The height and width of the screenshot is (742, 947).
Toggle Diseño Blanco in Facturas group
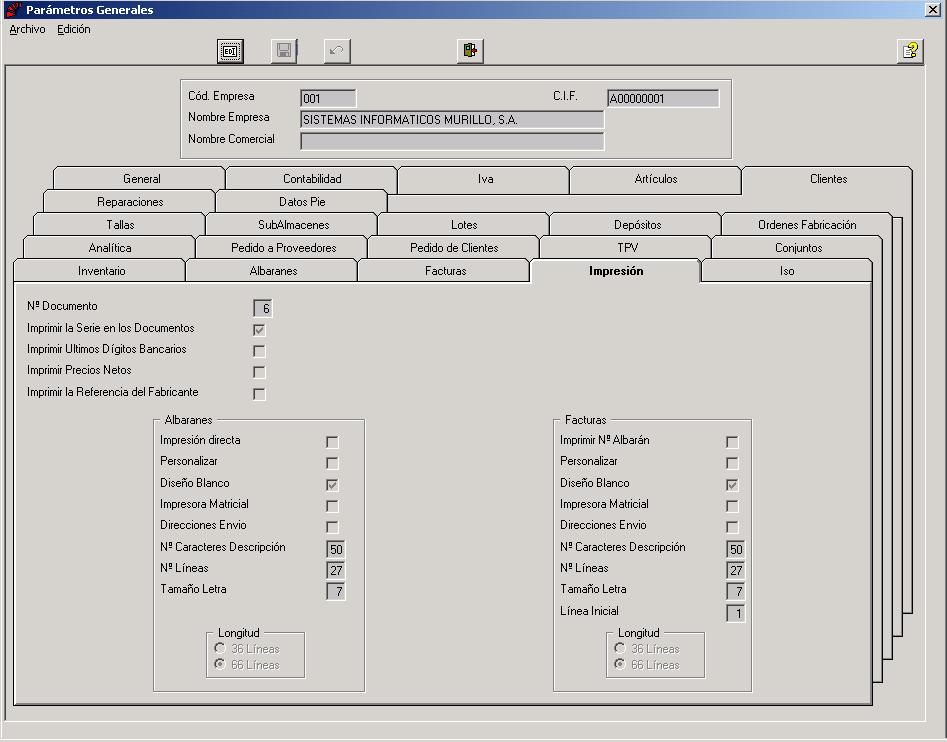click(732, 485)
